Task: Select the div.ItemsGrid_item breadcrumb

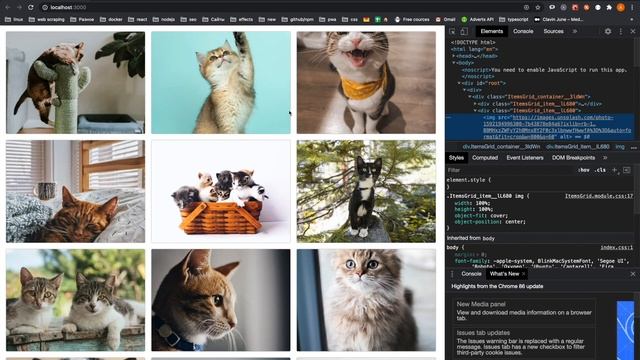Action: coord(578,147)
